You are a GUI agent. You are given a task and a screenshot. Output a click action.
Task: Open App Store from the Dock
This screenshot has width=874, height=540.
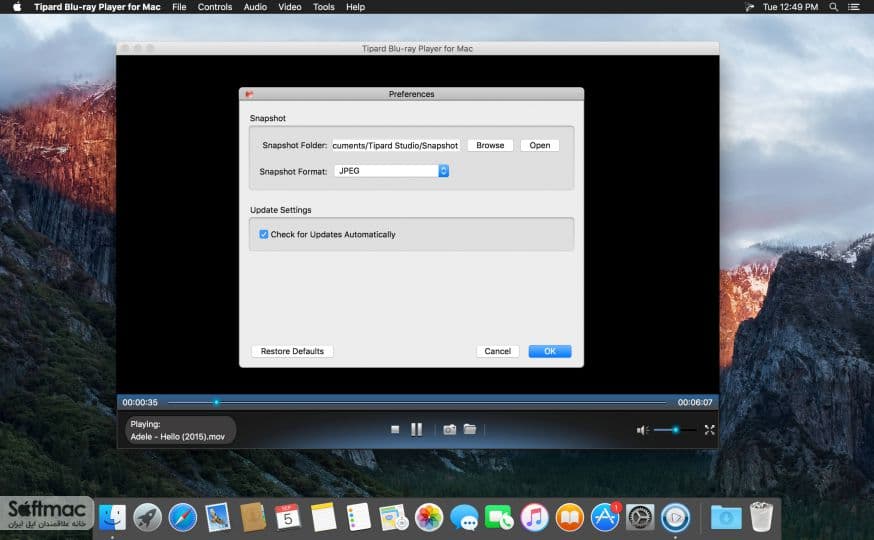(605, 517)
